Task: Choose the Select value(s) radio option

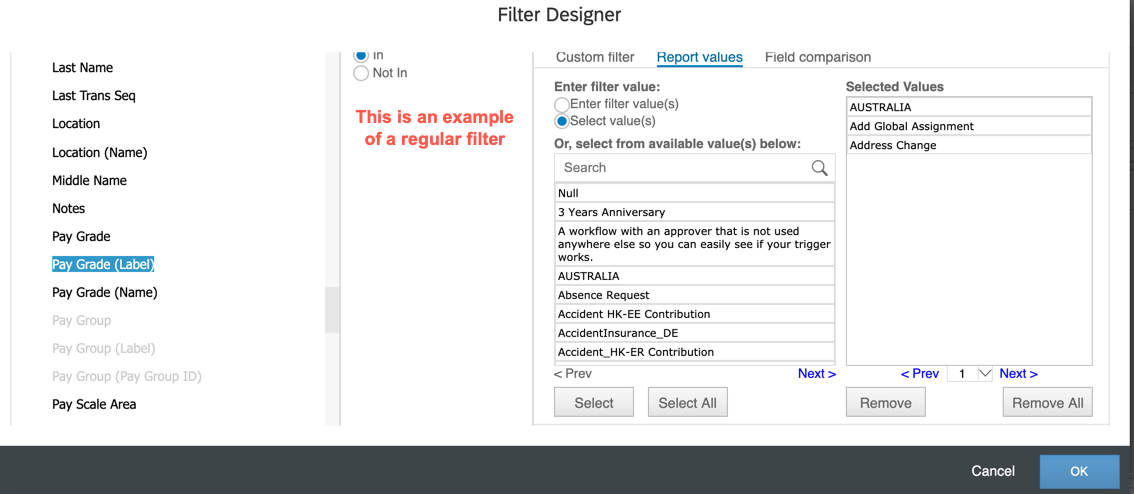Action: pos(562,121)
